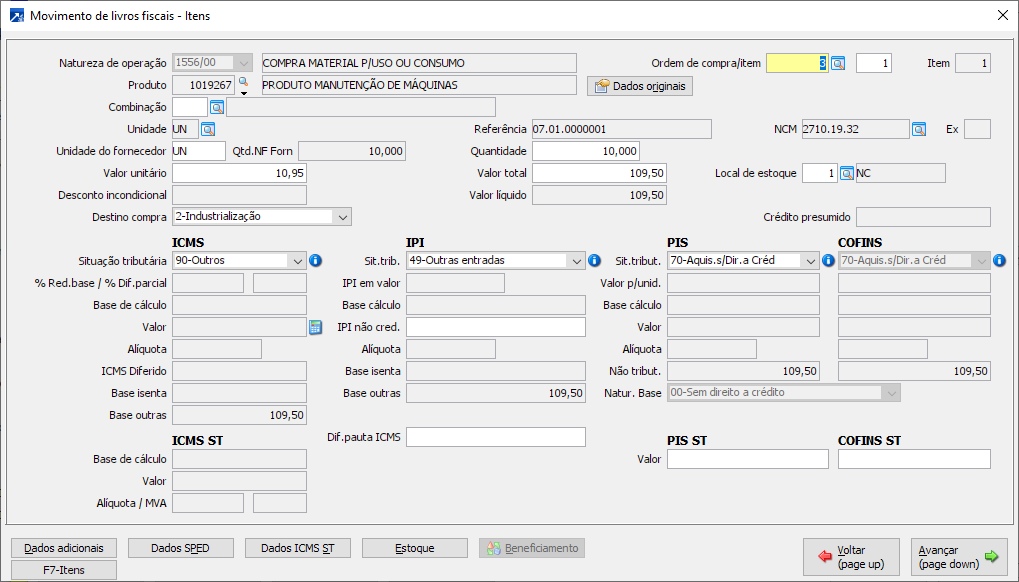Screen dimensions: 1019x582
Task: Click the PIS Sit.tribut. info icon
Action: click(828, 260)
